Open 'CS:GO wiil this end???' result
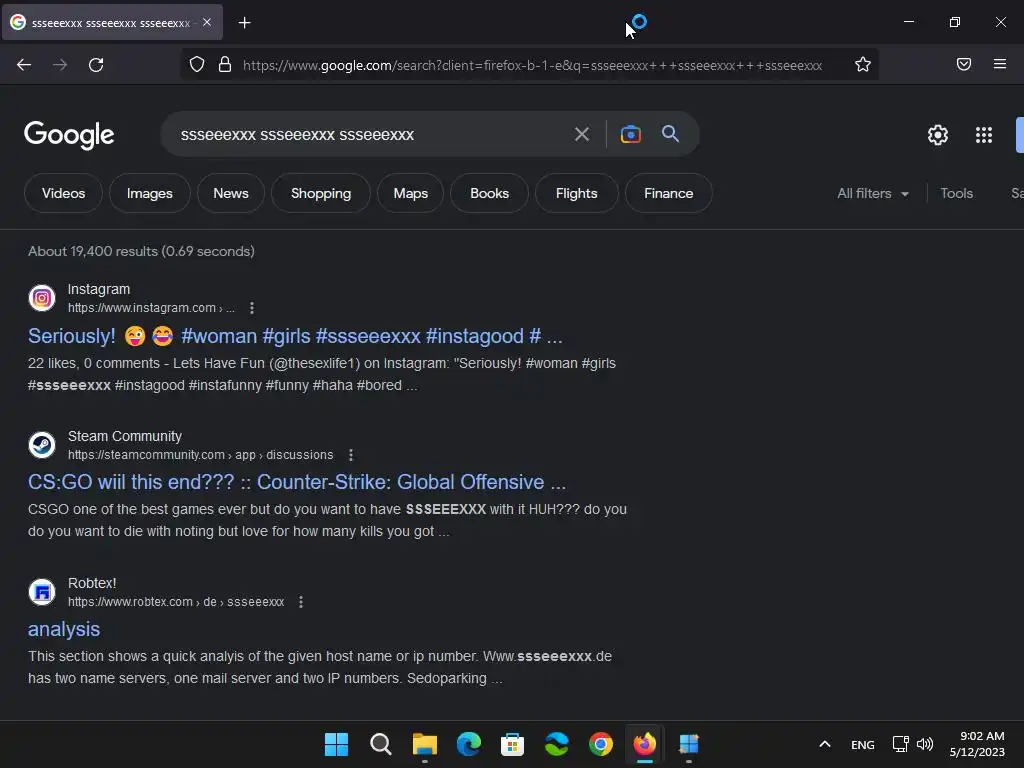 pos(297,482)
